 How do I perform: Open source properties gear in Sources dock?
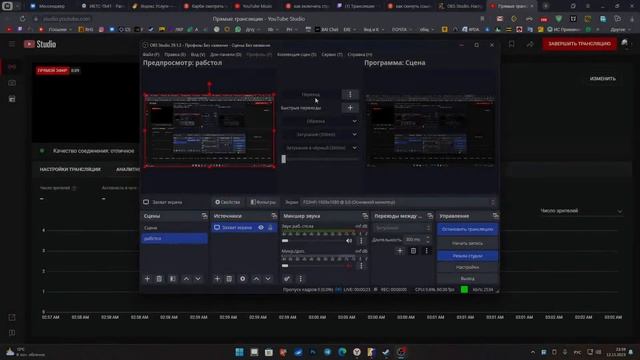pos(242,279)
